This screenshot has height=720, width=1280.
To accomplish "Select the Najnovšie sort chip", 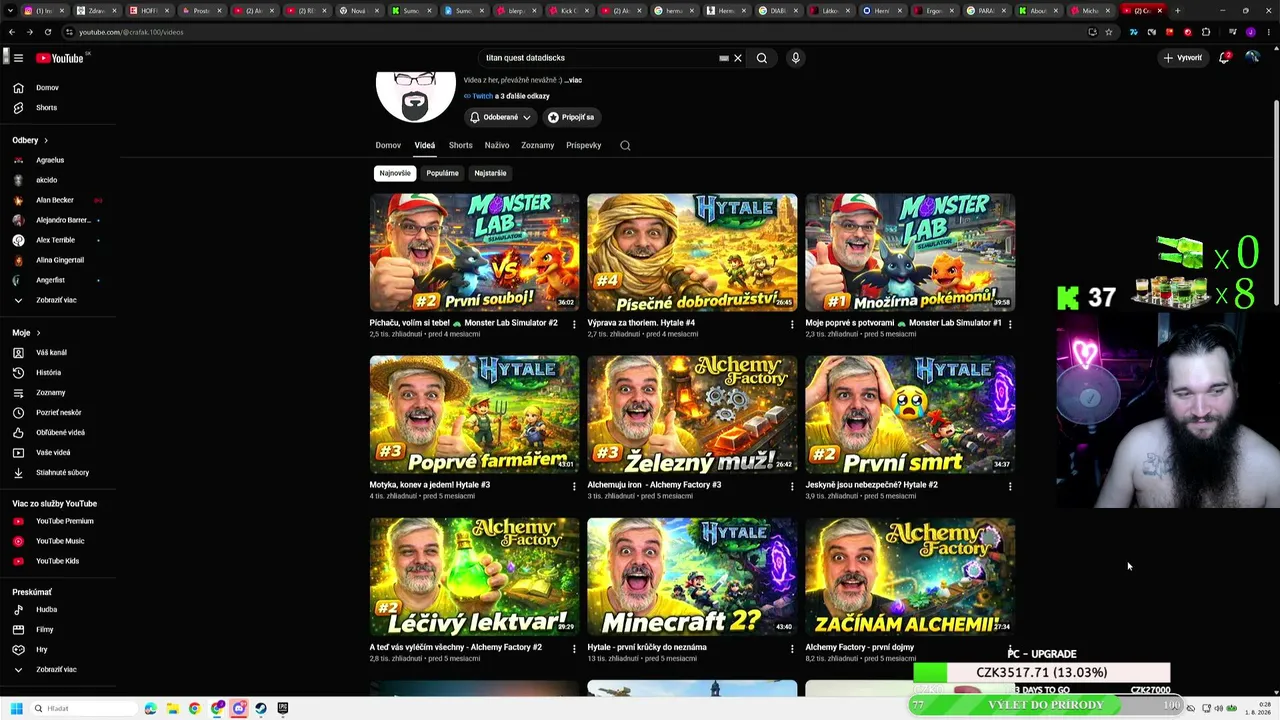I will pyautogui.click(x=395, y=173).
